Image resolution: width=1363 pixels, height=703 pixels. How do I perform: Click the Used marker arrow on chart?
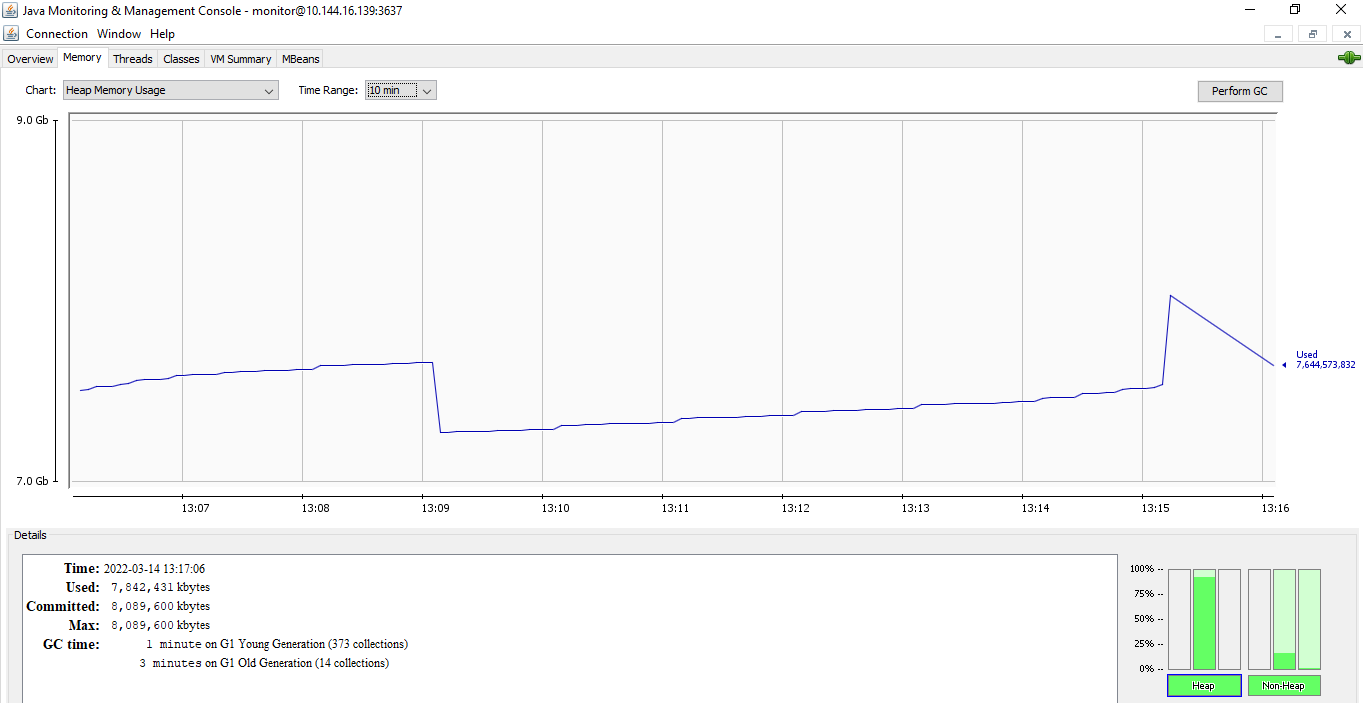click(x=1284, y=365)
